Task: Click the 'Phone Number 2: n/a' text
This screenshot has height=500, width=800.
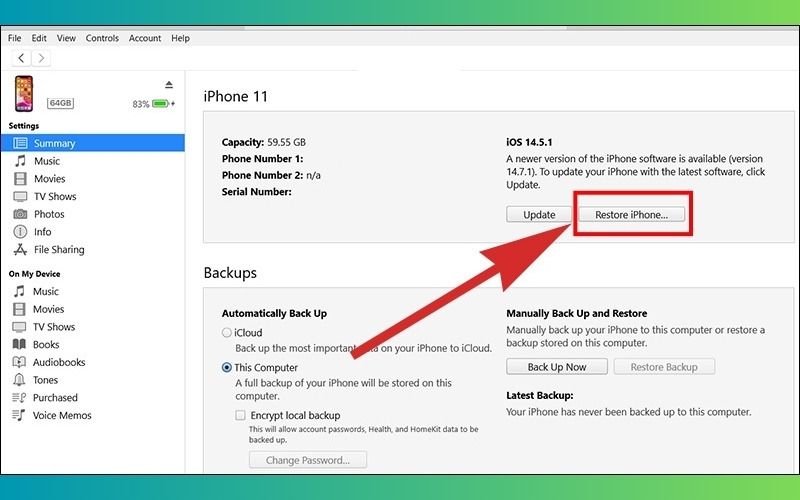Action: click(271, 175)
